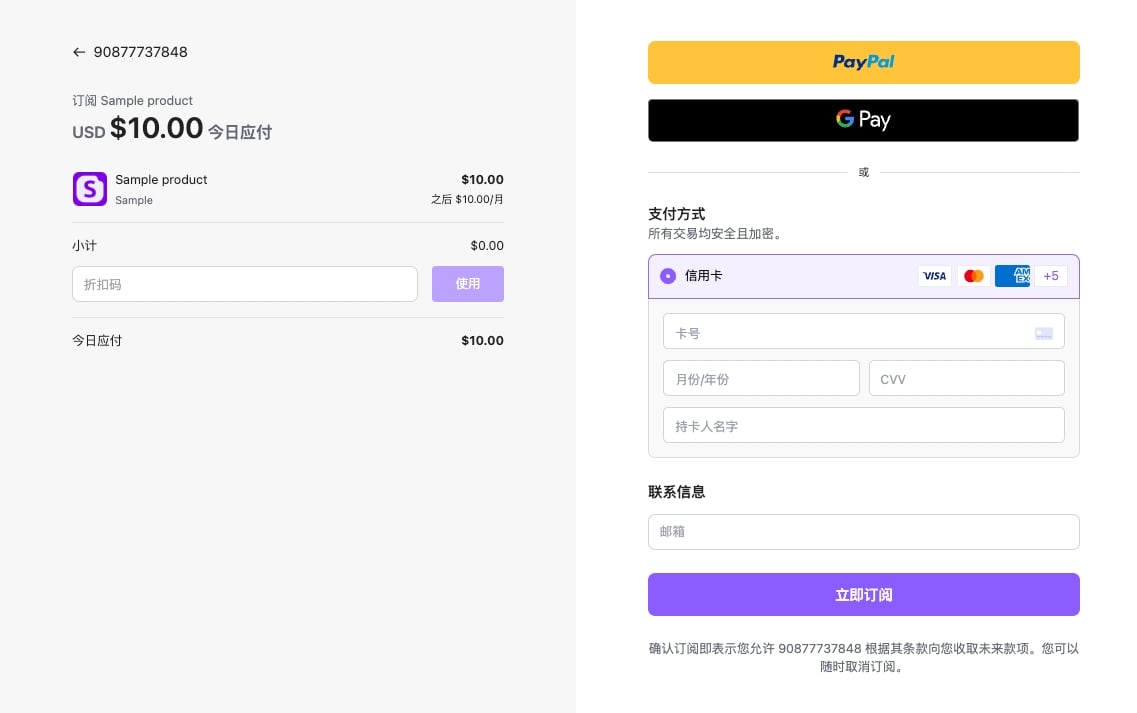Screen dimensions: 1137x713
Task: Click the card icon inside the card number field
Action: point(1043,333)
